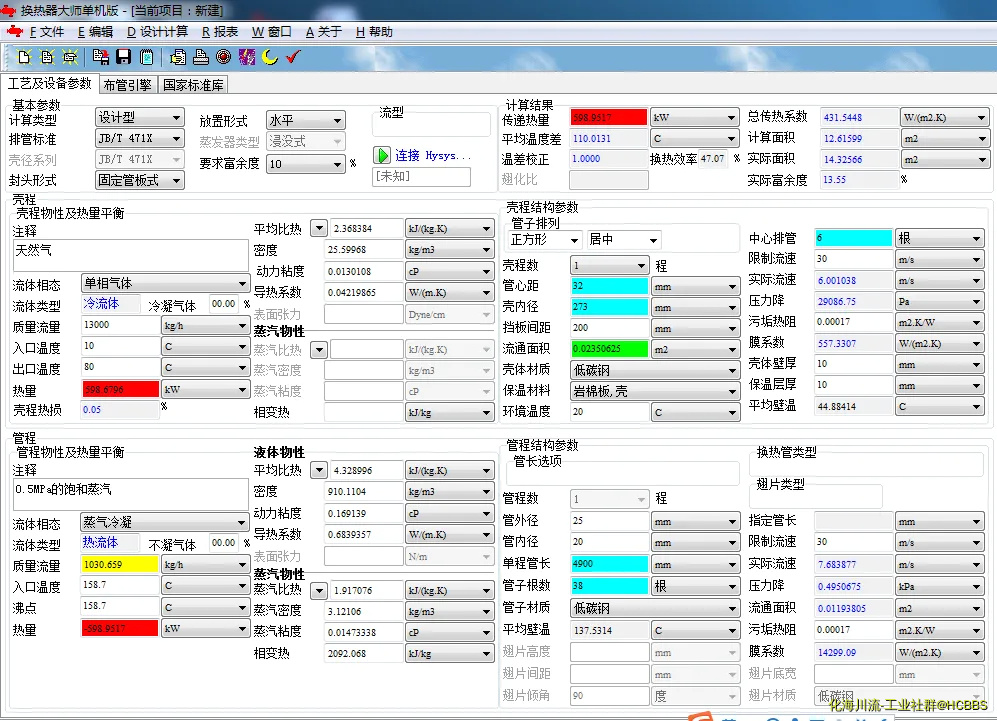Click the red target circle toolbar icon
The image size is (997, 721).
tap(223, 57)
